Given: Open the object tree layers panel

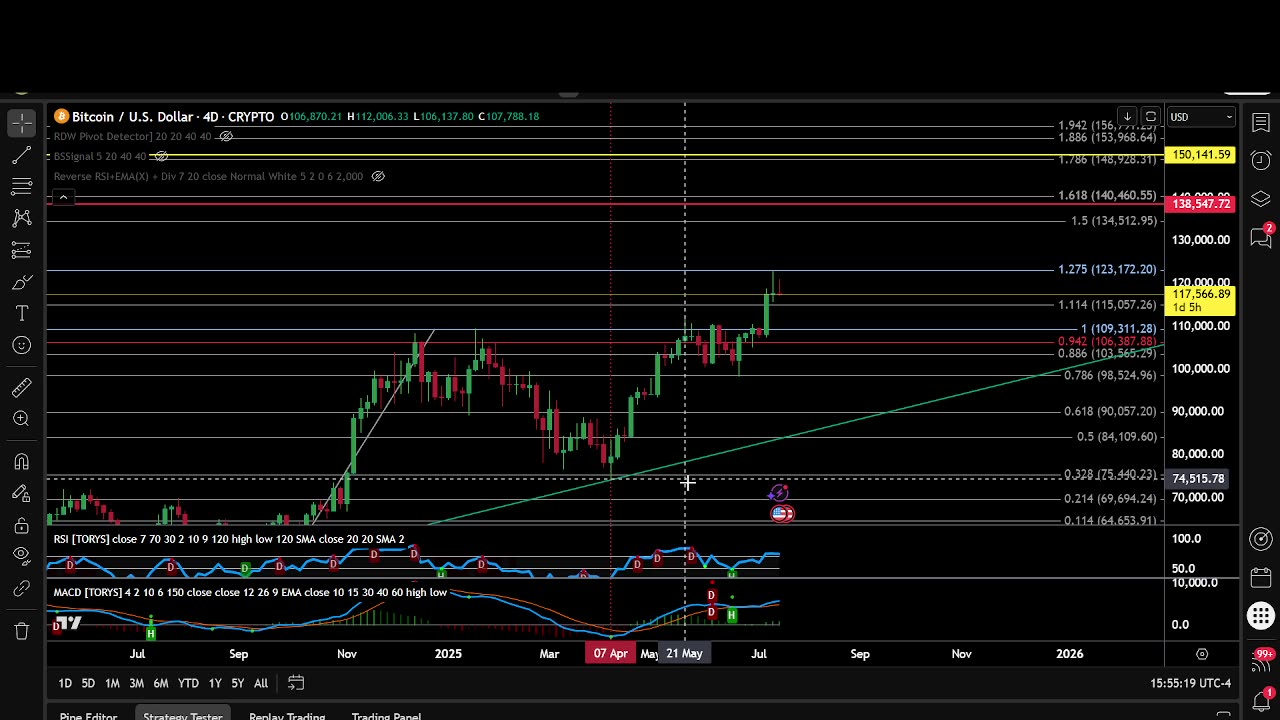Looking at the screenshot, I should [1260, 199].
